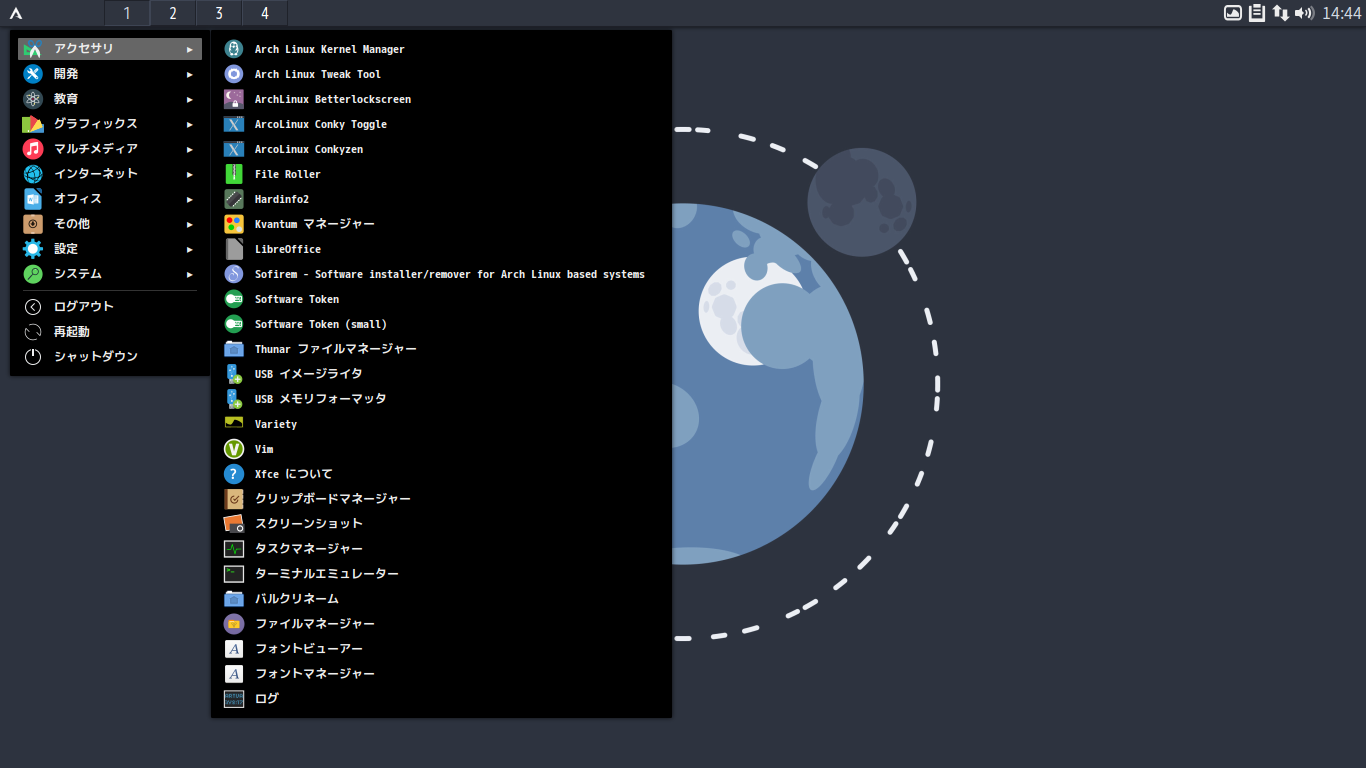1366x768 pixels.
Task: Click the インターネット globe icon
Action: (x=33, y=174)
